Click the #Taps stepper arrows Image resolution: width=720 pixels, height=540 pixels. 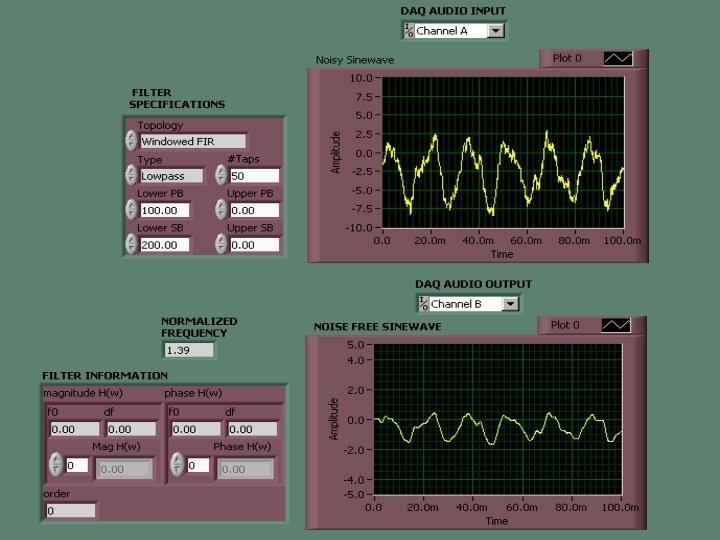(221, 175)
